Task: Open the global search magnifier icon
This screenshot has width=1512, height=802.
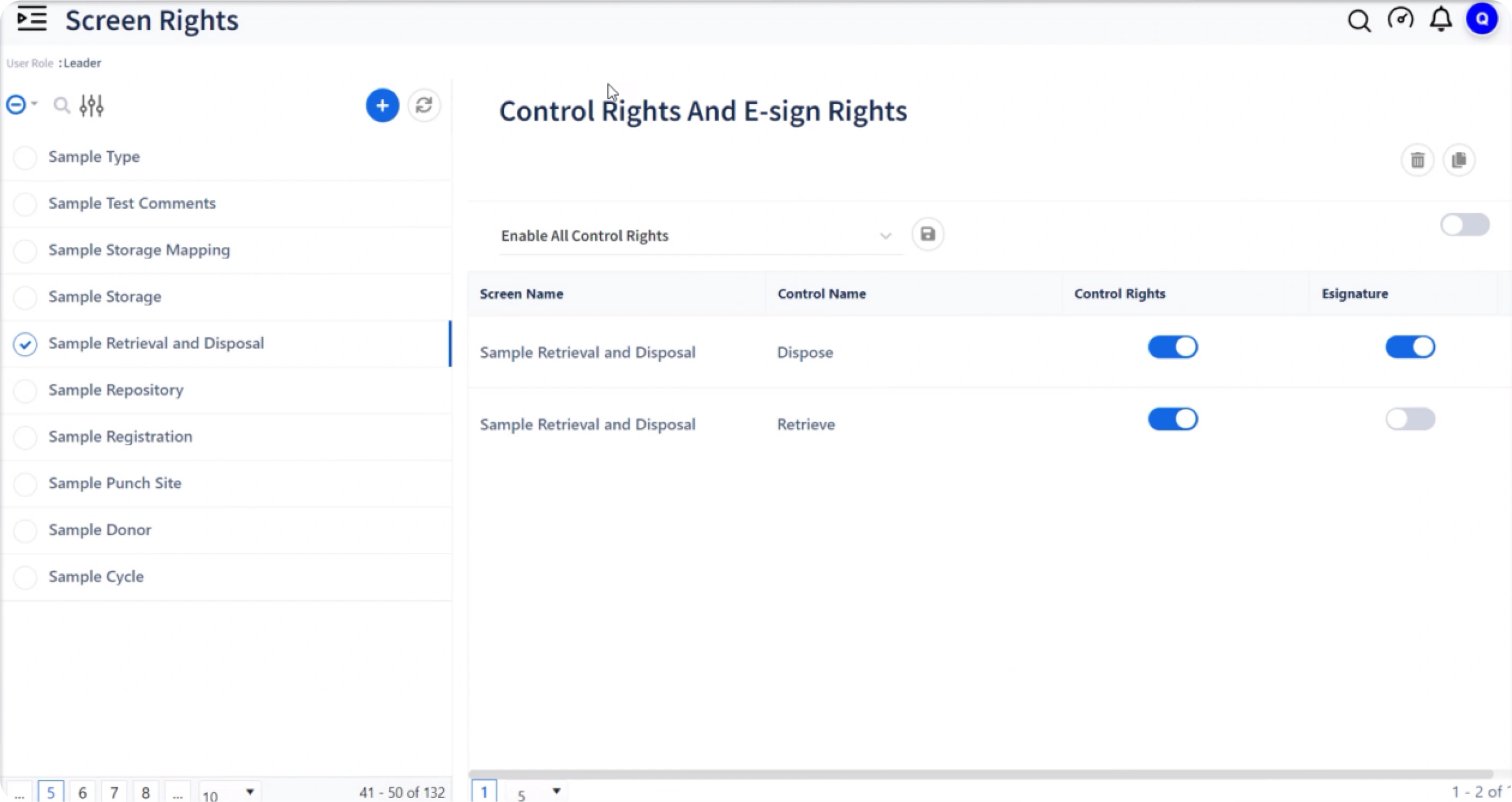Action: pyautogui.click(x=1359, y=21)
